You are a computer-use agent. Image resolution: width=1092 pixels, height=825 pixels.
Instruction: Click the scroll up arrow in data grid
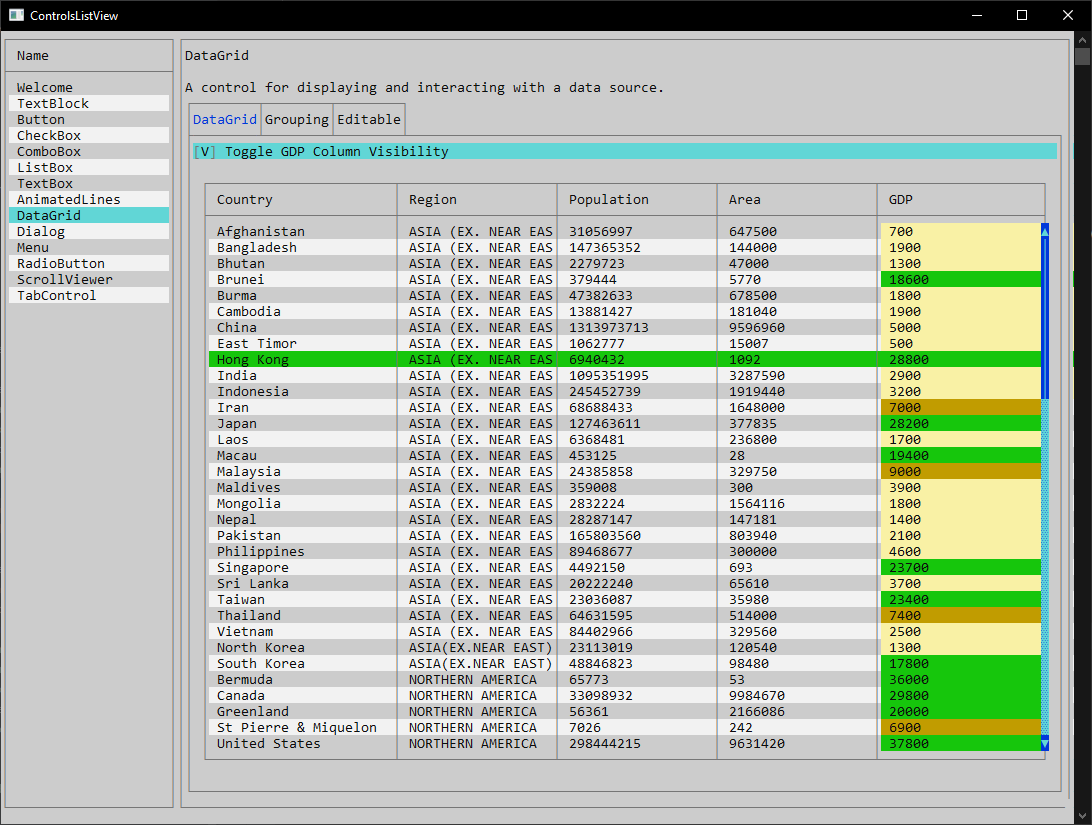tap(1045, 231)
